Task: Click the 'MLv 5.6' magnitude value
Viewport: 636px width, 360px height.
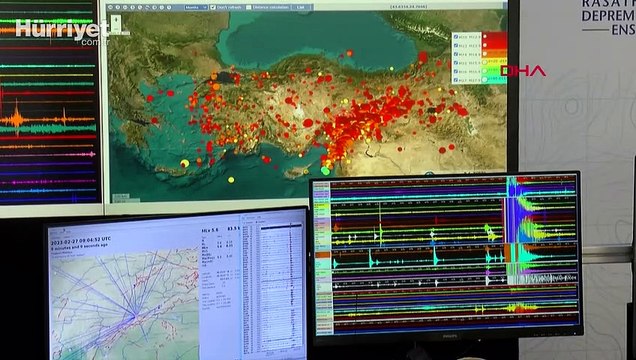Action: coord(210,230)
